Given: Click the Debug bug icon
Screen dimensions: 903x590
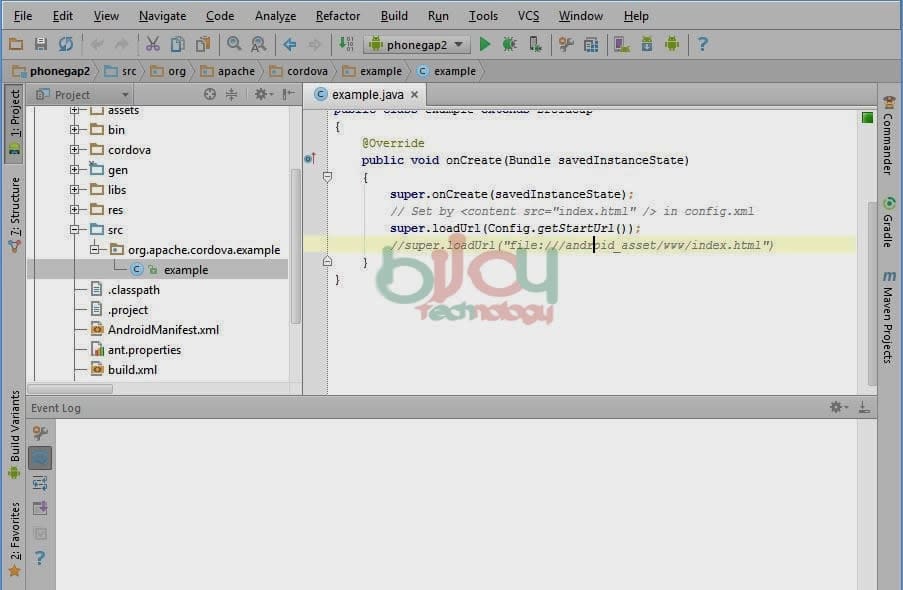Looking at the screenshot, I should coord(510,44).
